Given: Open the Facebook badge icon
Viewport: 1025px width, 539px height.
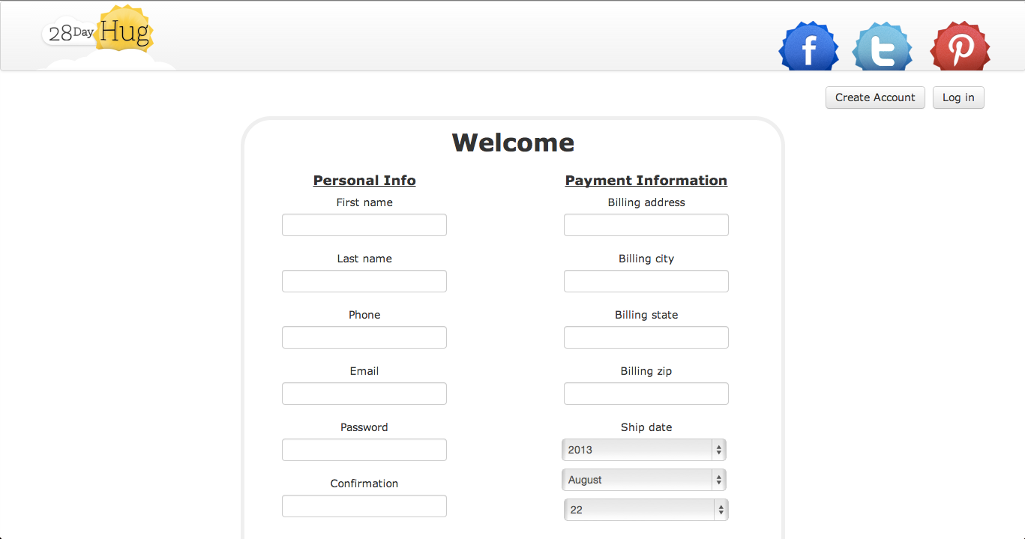Looking at the screenshot, I should pyautogui.click(x=808, y=47).
